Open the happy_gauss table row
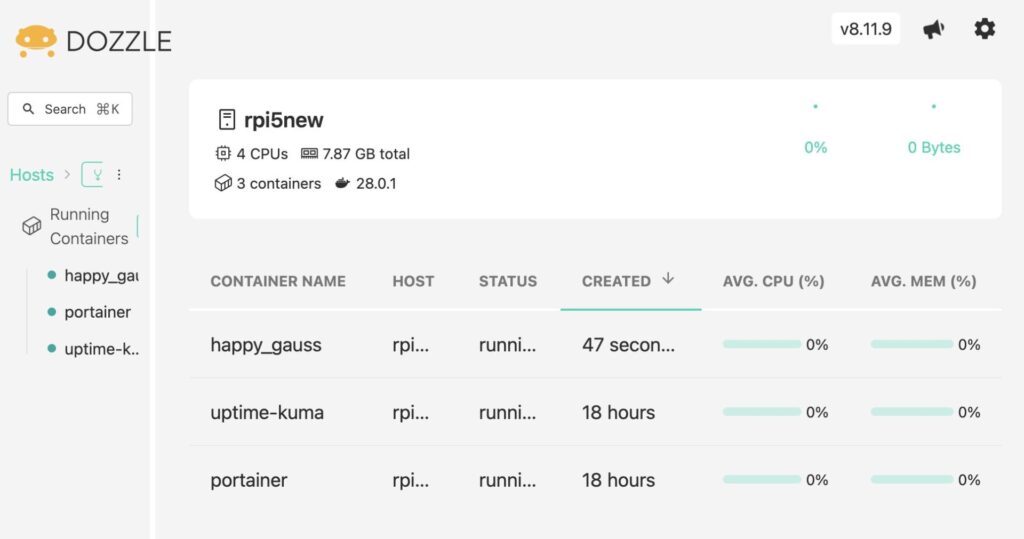This screenshot has height=539, width=1024. (x=595, y=344)
